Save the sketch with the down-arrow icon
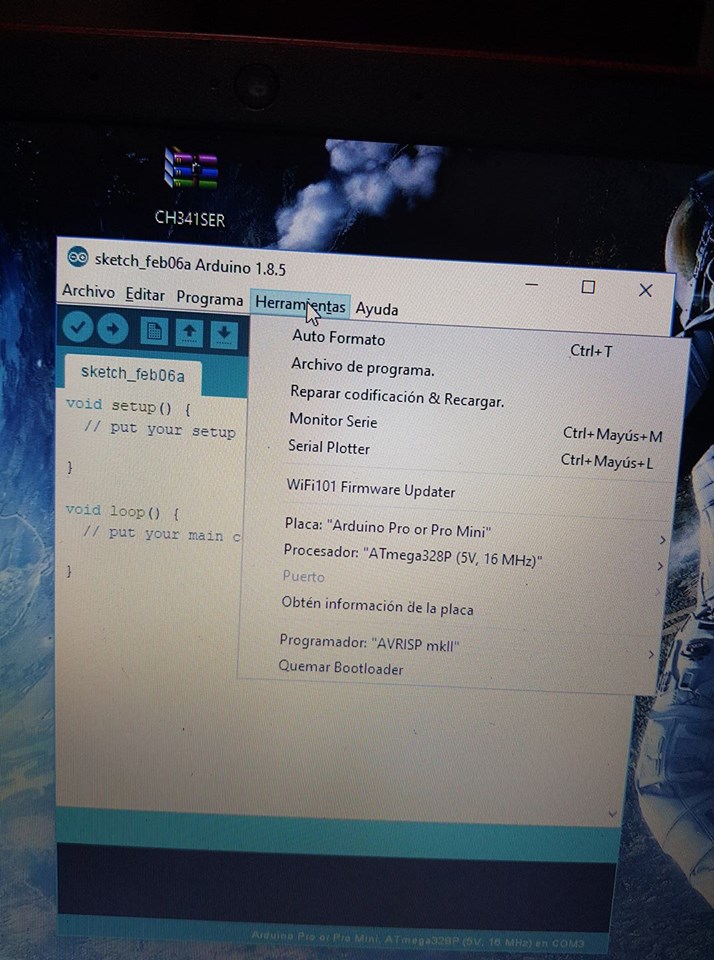The height and width of the screenshot is (960, 714). pos(224,335)
